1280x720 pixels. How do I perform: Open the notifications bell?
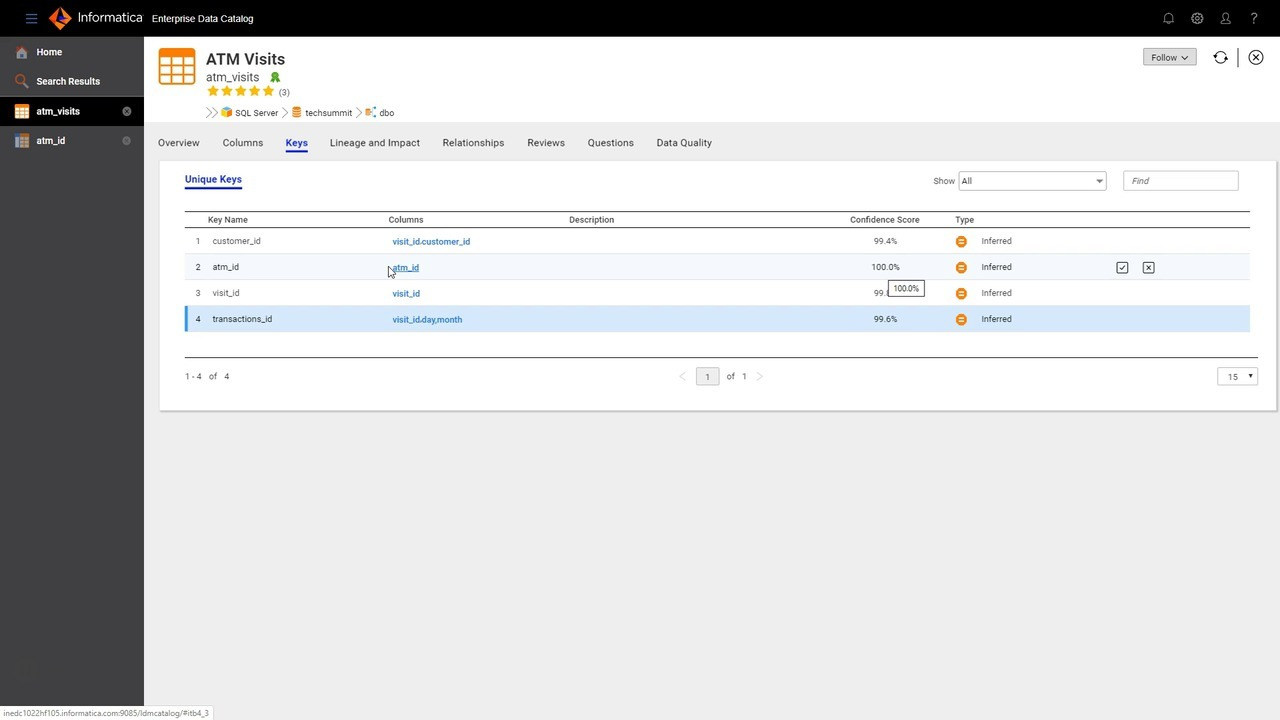1168,18
